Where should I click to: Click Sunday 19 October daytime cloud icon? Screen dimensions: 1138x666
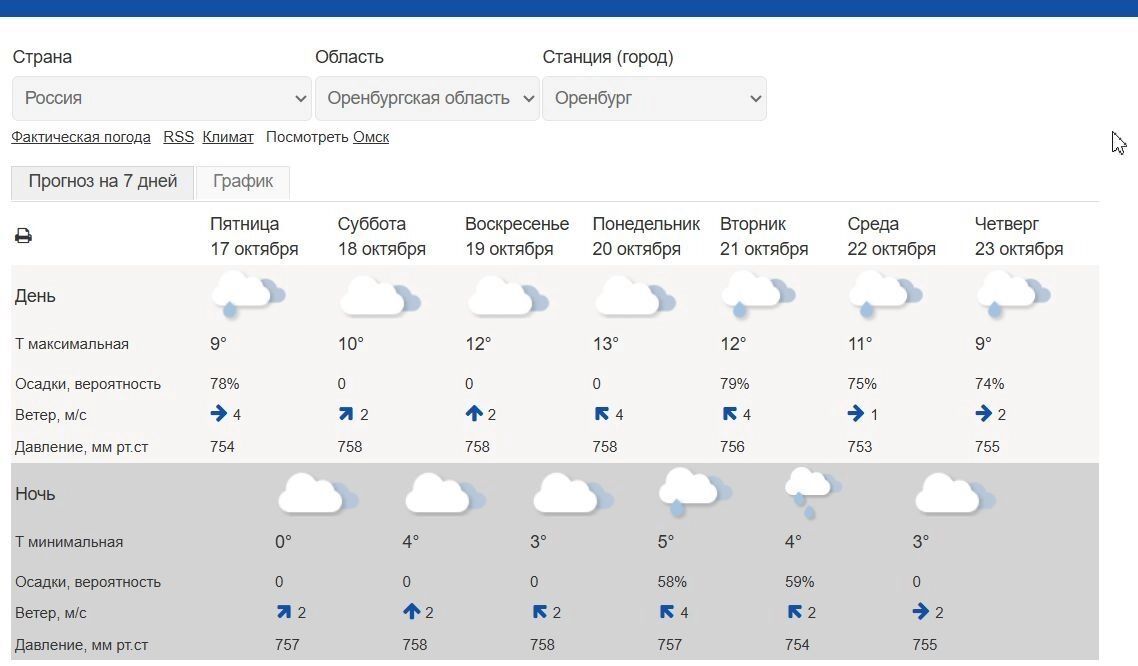pos(507,297)
